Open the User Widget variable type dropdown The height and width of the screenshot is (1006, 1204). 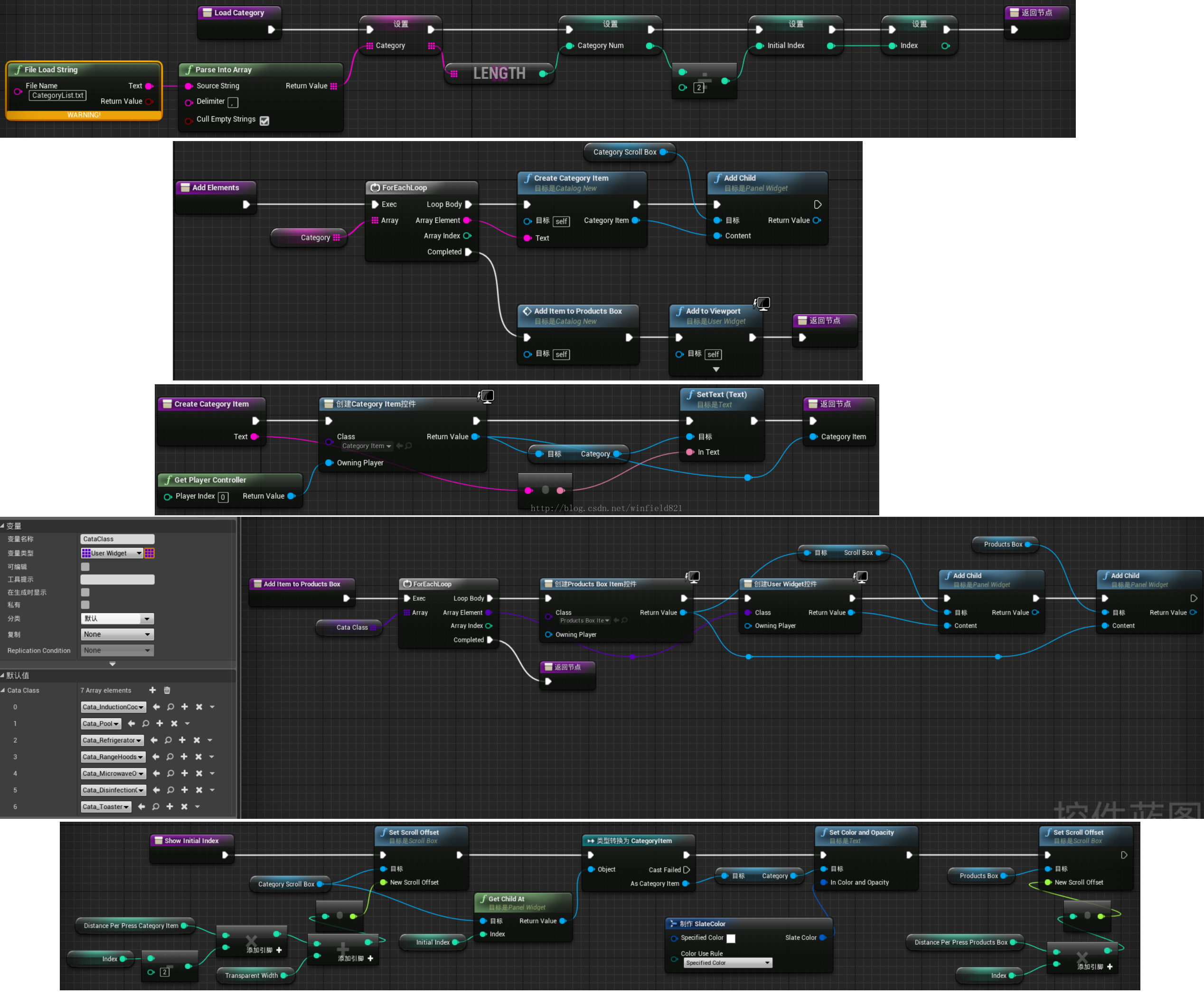112,553
